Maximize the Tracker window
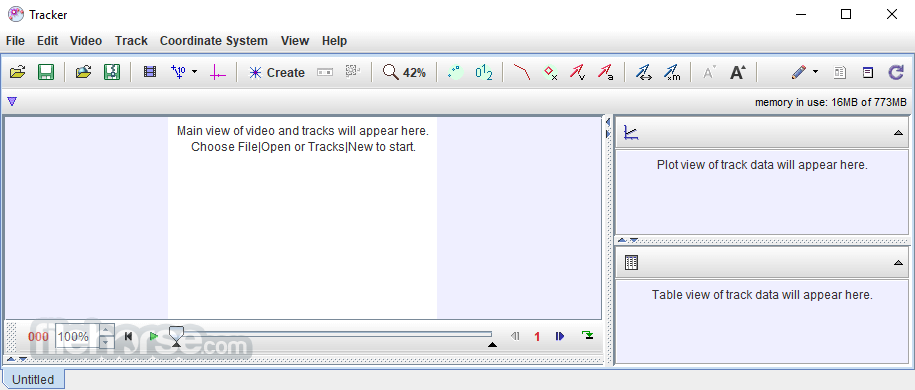 point(846,14)
